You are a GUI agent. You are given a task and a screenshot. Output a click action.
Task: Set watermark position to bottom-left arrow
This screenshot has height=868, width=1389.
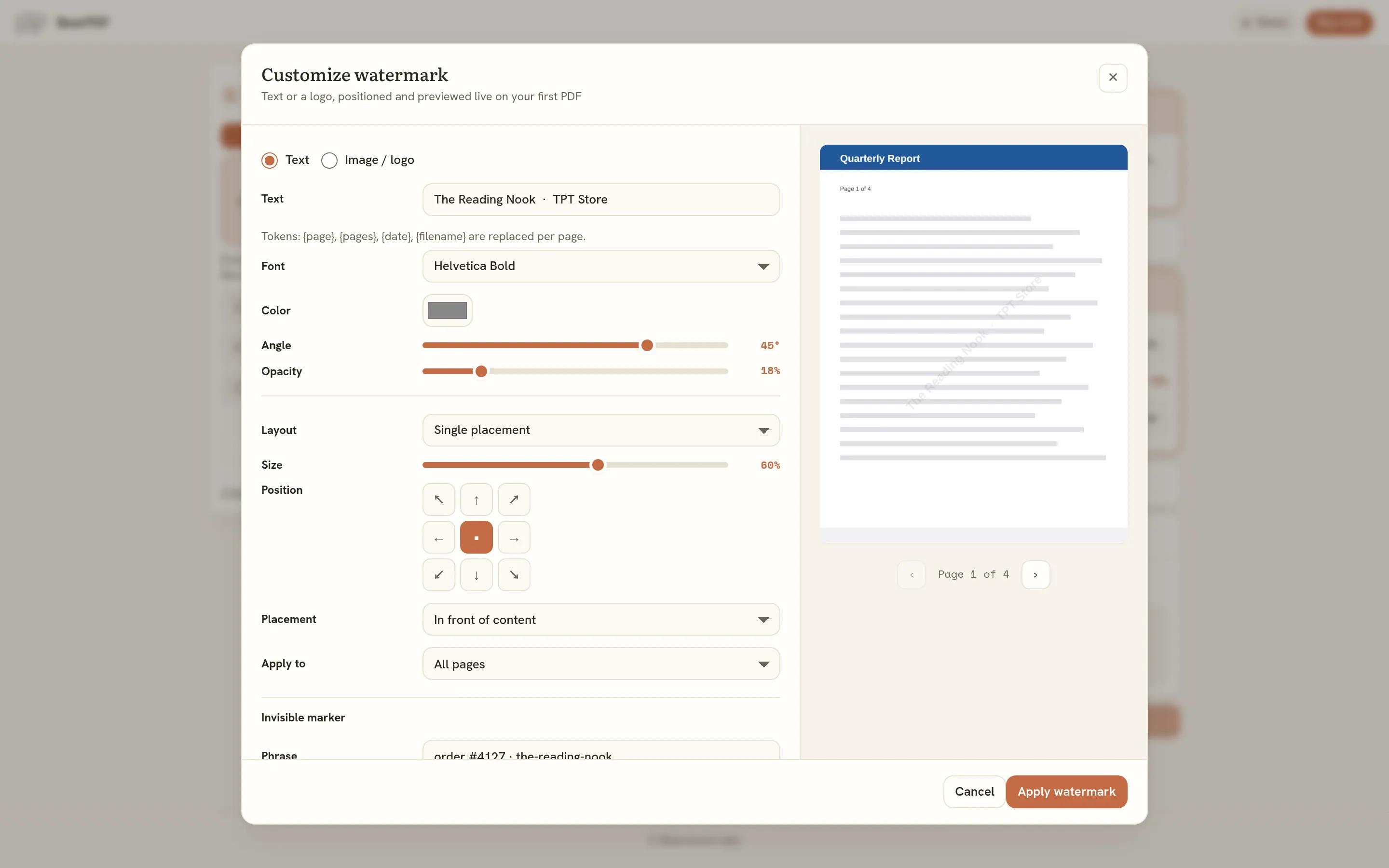tap(438, 575)
